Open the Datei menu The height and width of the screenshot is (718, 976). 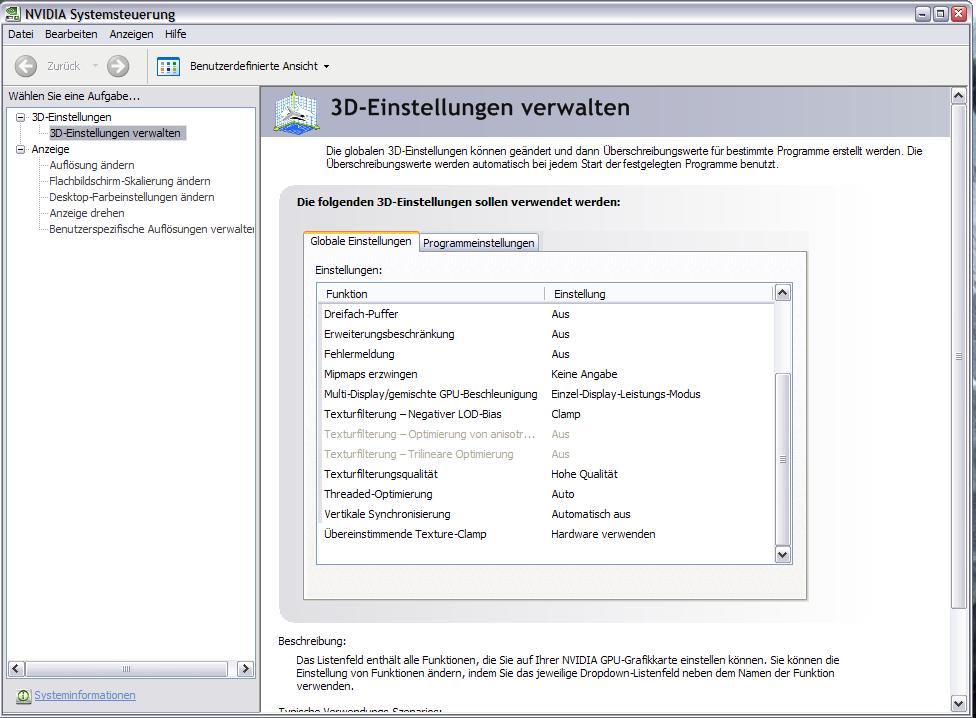[21, 34]
